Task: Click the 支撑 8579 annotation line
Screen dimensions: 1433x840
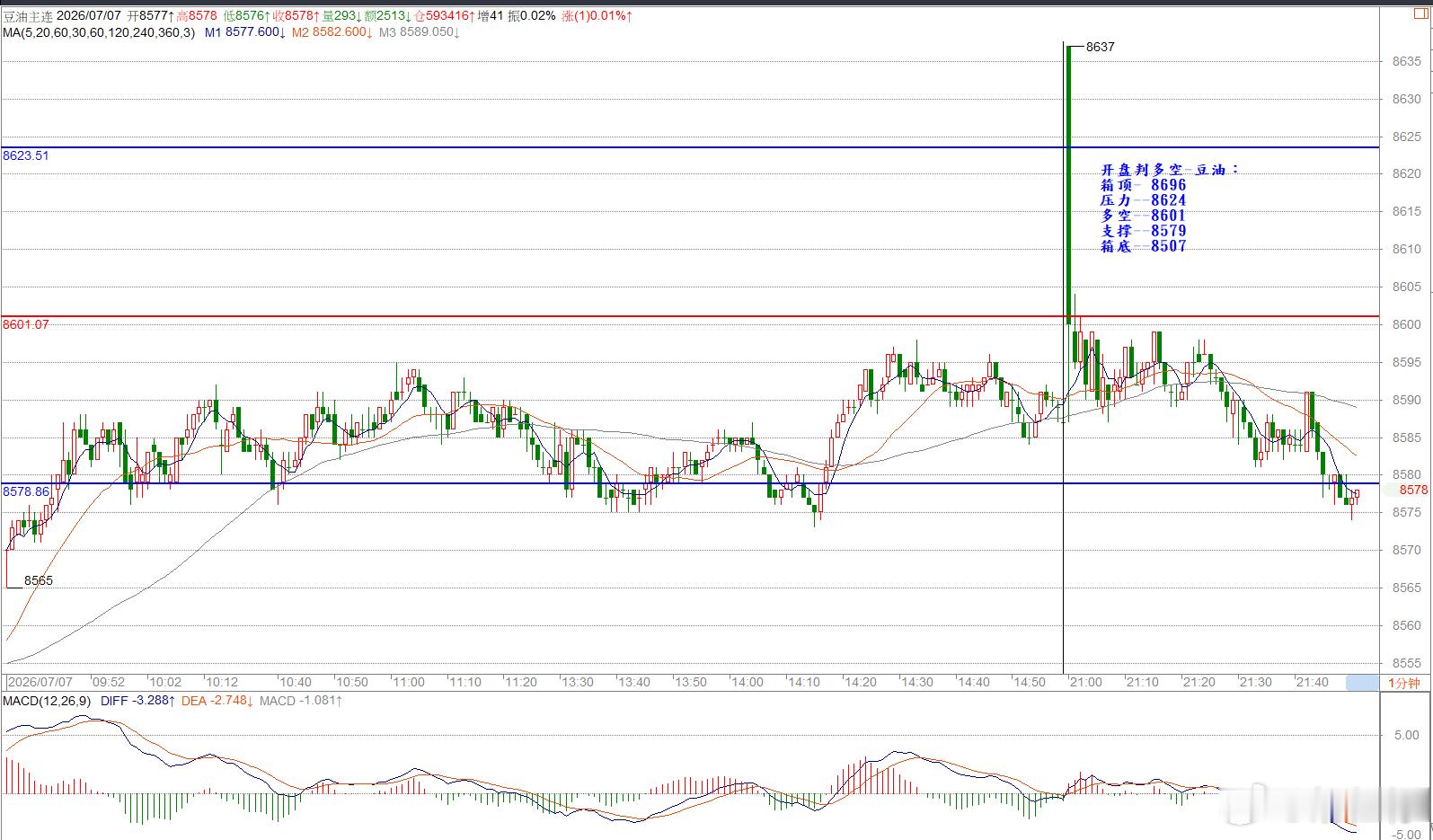Action: tap(1143, 230)
